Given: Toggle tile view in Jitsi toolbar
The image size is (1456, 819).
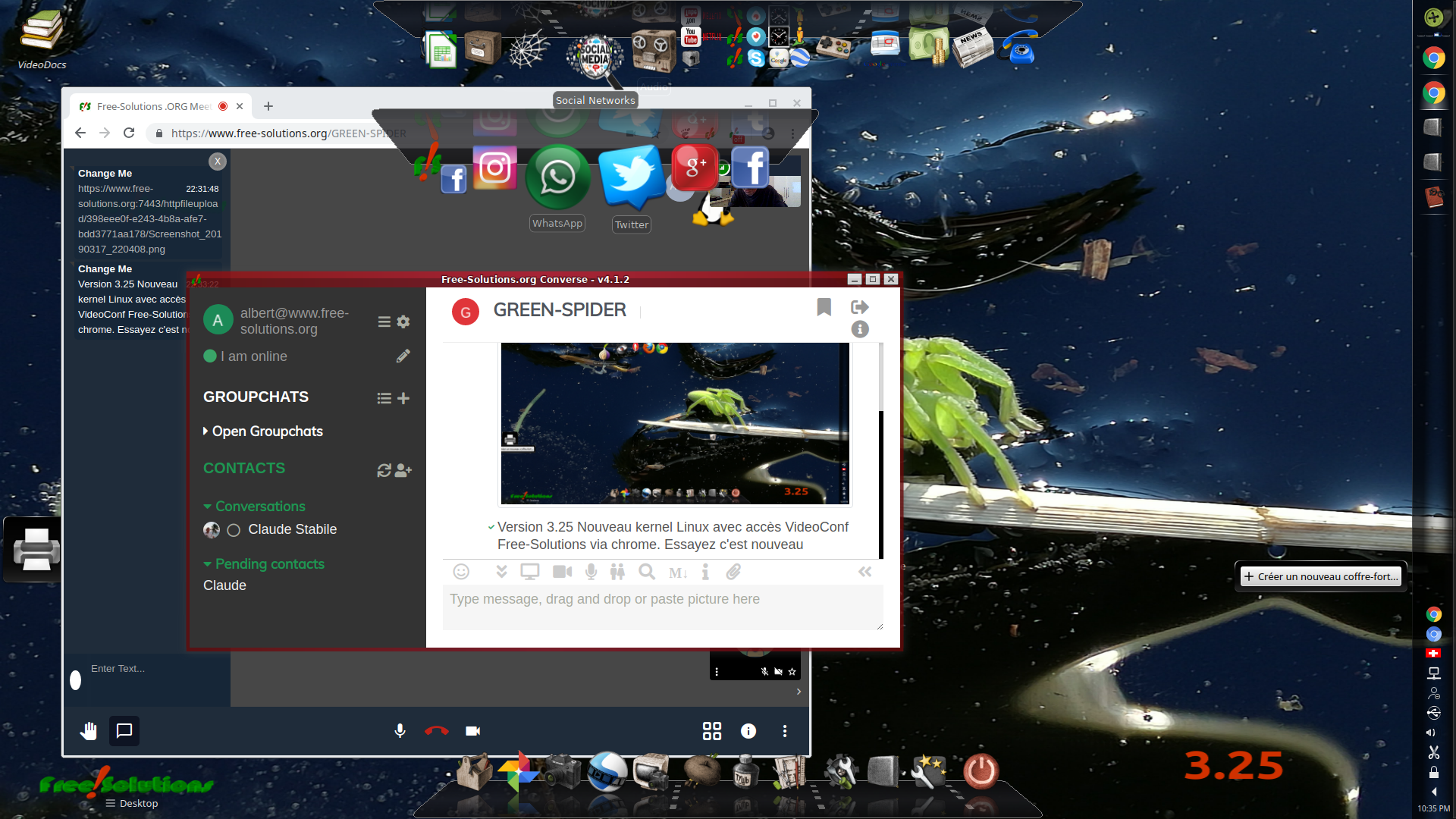Looking at the screenshot, I should click(712, 731).
